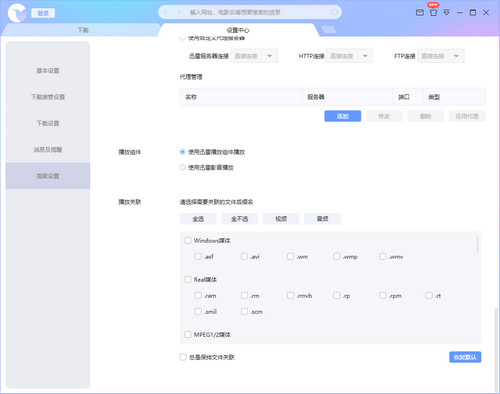Open the main menu dropdown icon
This screenshot has height=394, width=500.
446,13
